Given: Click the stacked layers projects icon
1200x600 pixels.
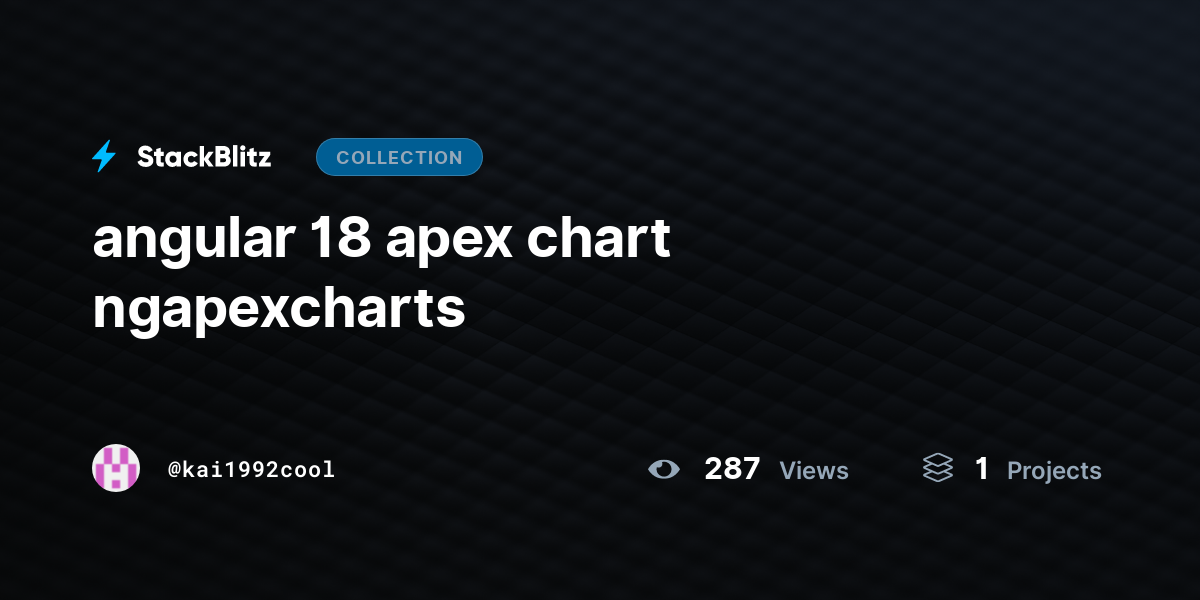Looking at the screenshot, I should pos(938,468).
